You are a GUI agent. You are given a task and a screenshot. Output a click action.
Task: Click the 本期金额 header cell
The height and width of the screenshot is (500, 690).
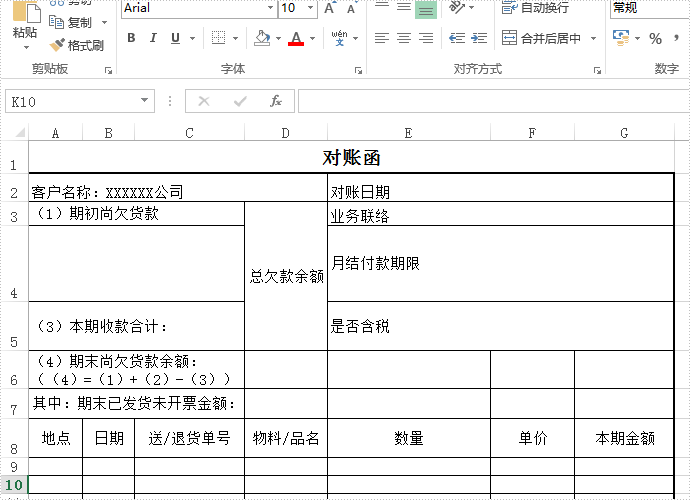tap(624, 438)
